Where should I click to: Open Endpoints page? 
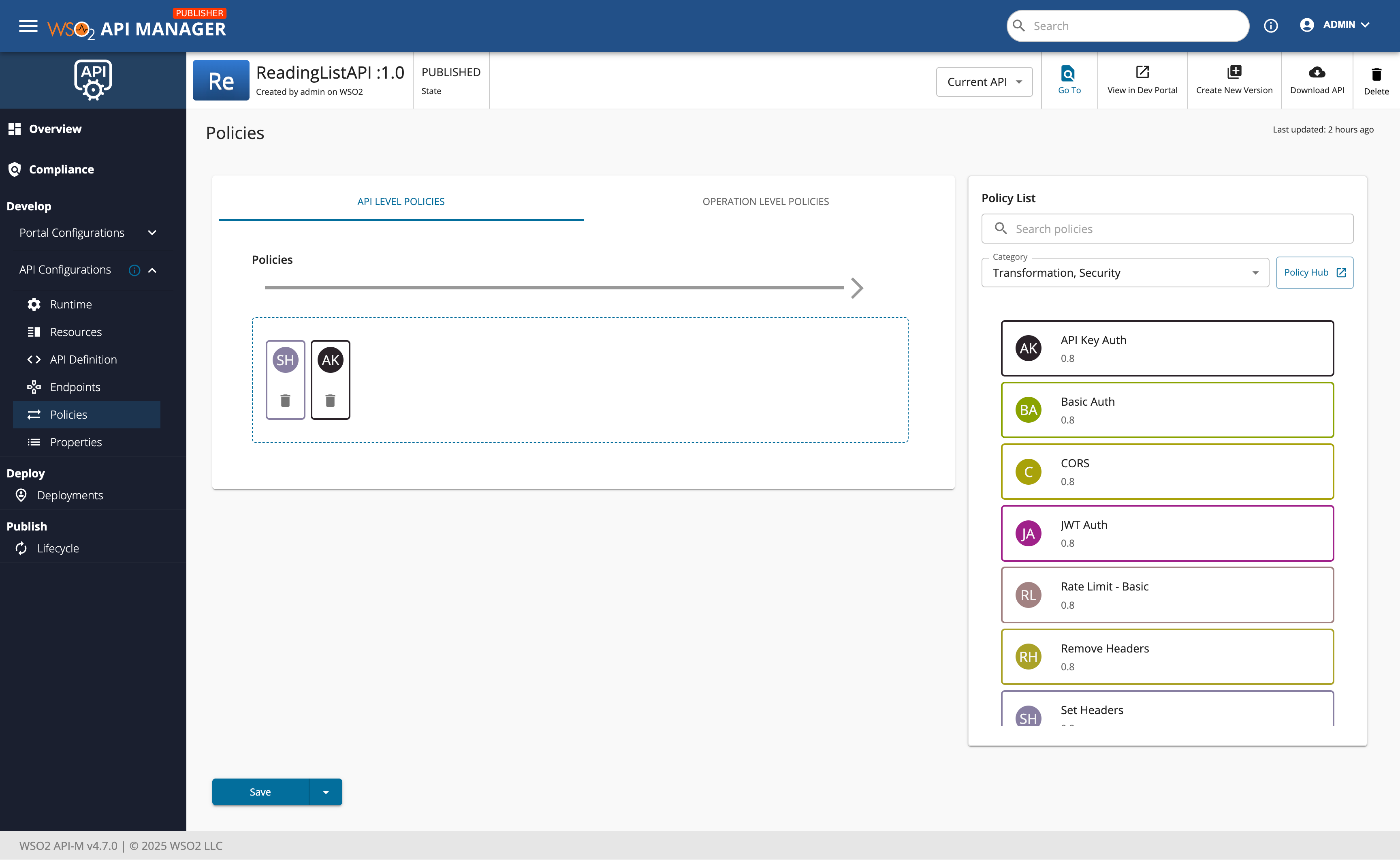pyautogui.click(x=86, y=387)
